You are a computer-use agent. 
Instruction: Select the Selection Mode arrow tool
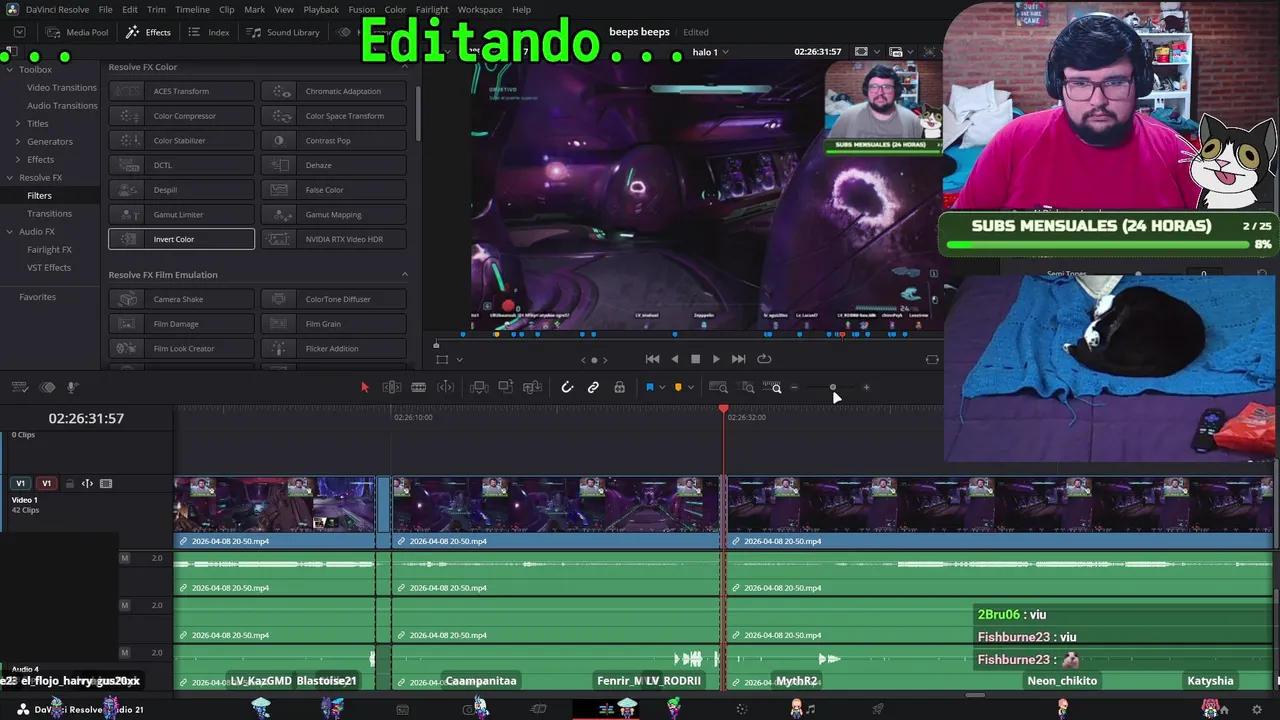(365, 387)
